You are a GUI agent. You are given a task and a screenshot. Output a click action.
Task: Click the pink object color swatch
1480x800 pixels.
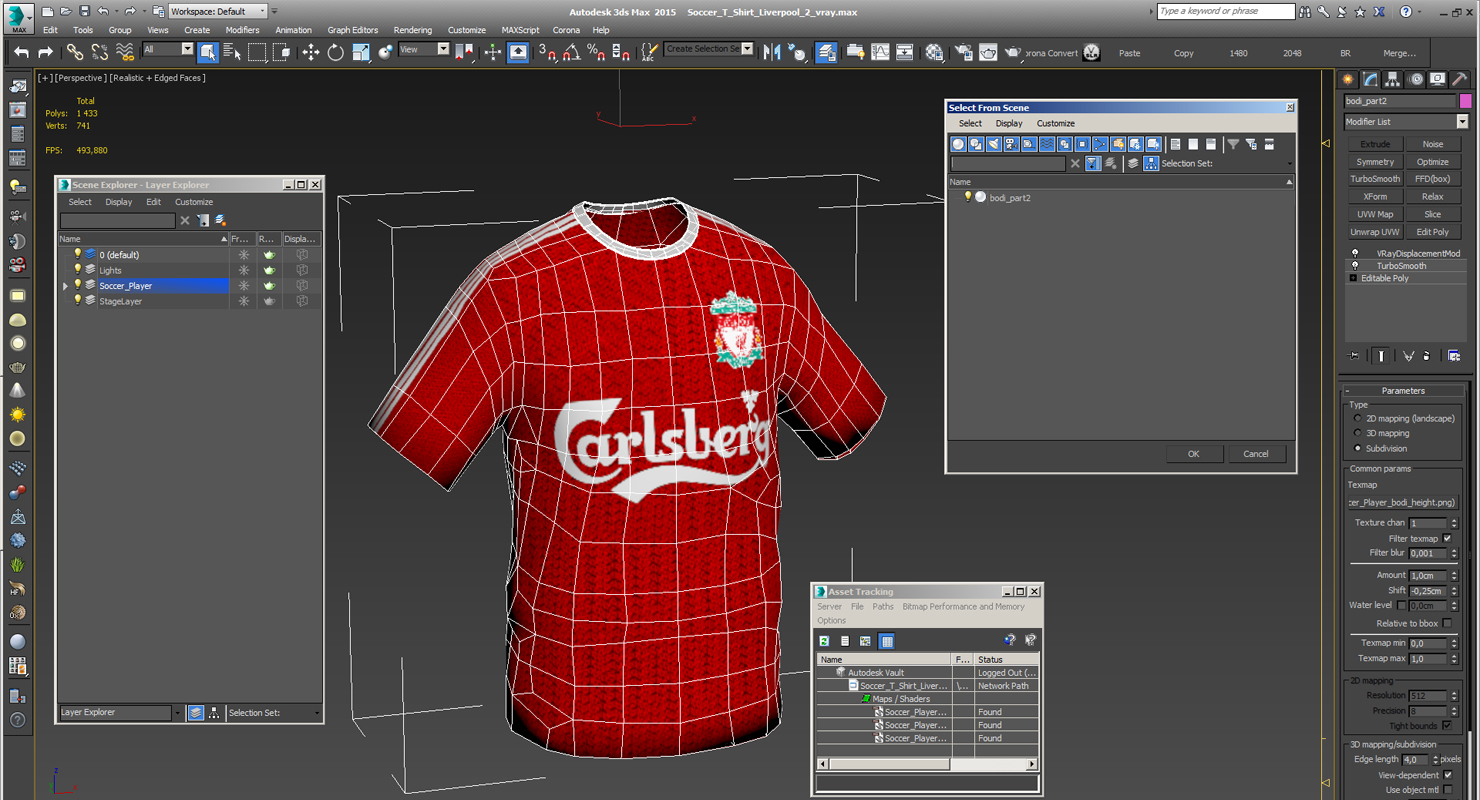point(1465,101)
